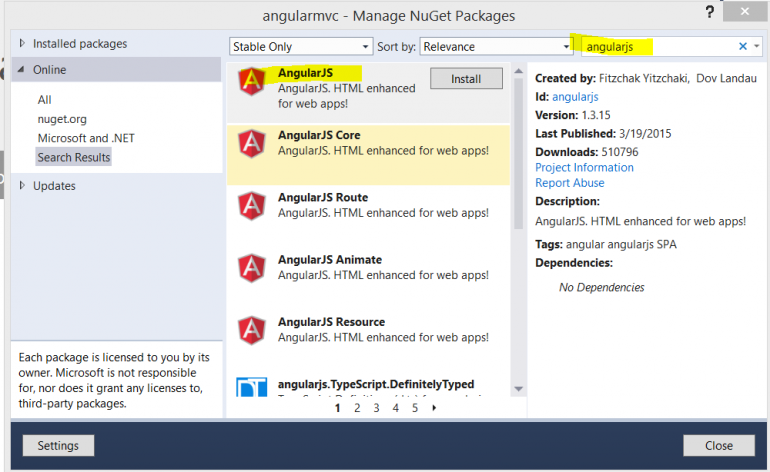Click the angularjs.TypeScript.DefinitelyTyped package icon
Image resolution: width=770 pixels, height=472 pixels.
(x=251, y=386)
